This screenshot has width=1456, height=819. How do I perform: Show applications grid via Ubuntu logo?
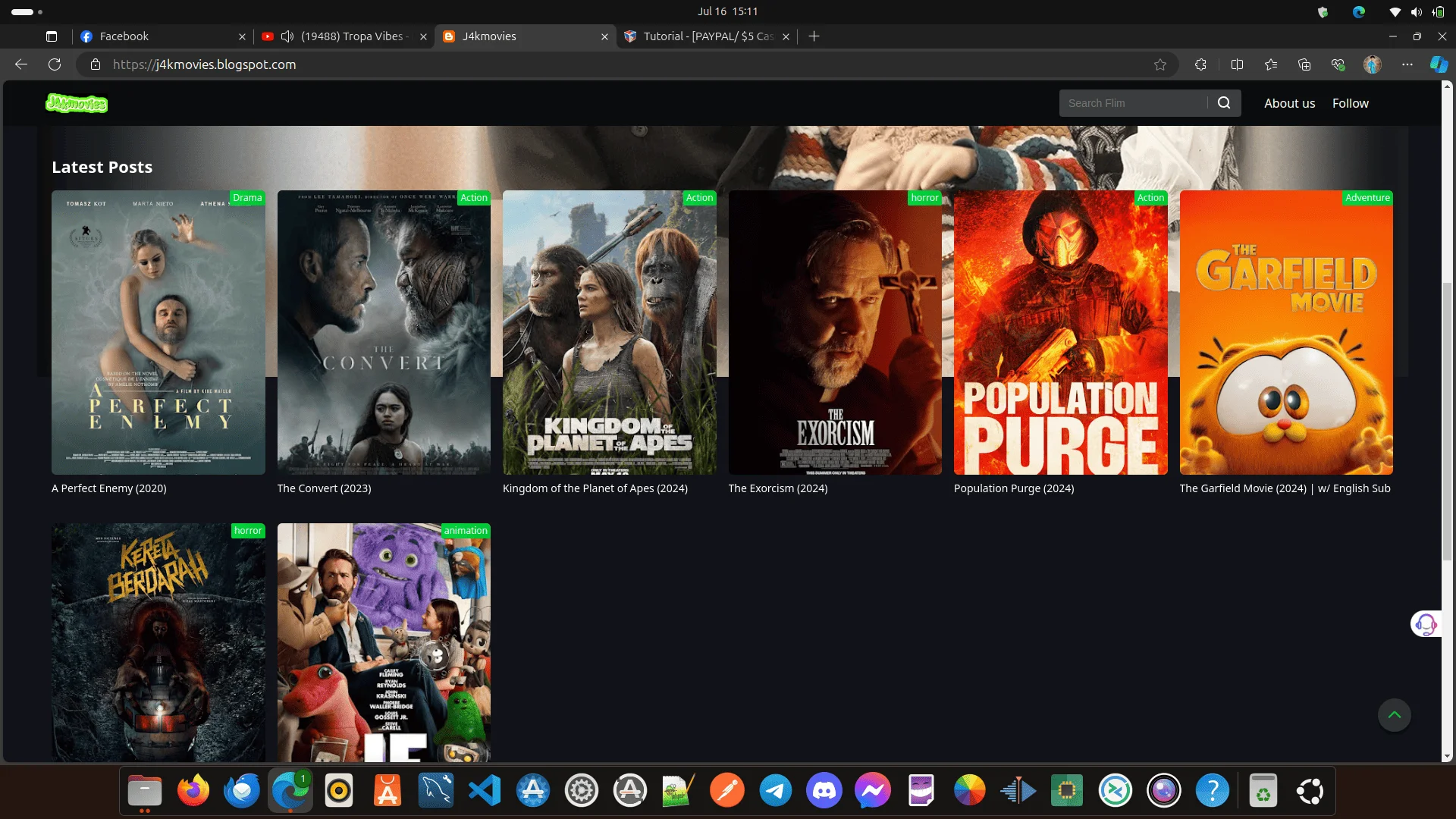point(1310,791)
